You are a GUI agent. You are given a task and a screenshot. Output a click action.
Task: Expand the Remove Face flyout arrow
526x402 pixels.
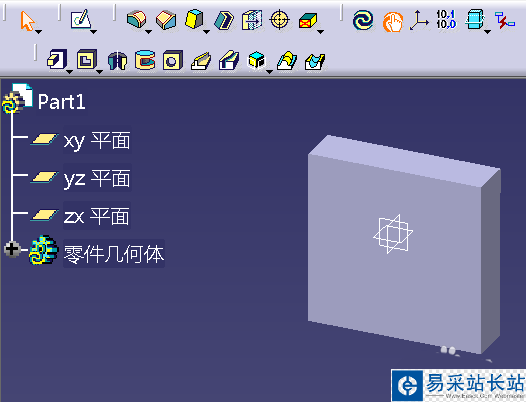pyautogui.click(x=320, y=32)
